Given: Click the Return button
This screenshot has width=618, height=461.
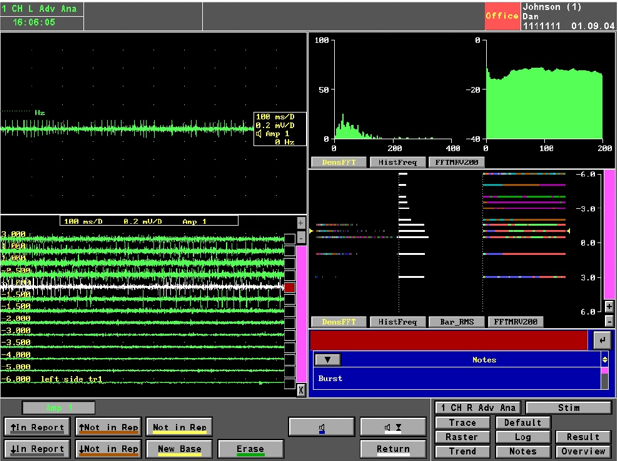Looking at the screenshot, I should point(393,449).
